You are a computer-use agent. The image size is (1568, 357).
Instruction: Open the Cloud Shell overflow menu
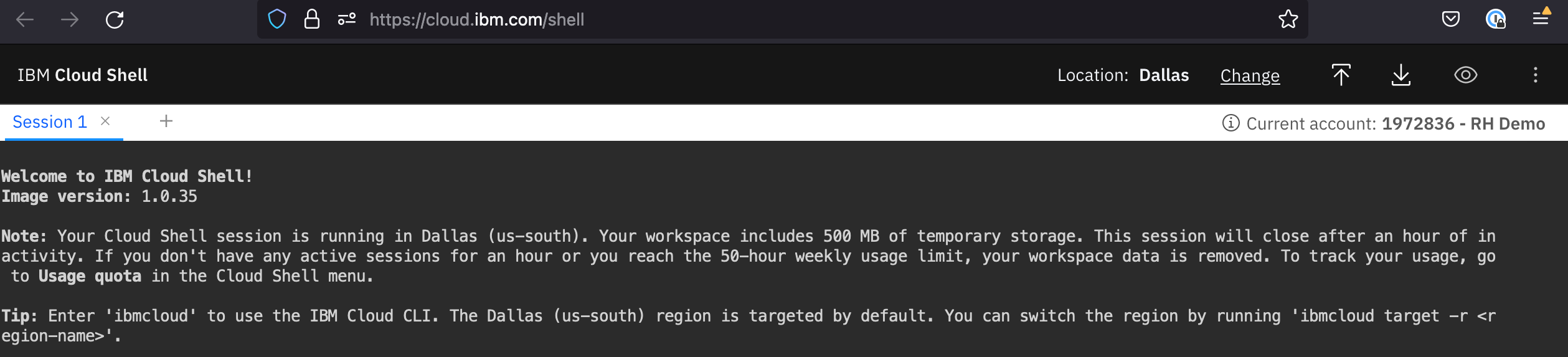1536,75
